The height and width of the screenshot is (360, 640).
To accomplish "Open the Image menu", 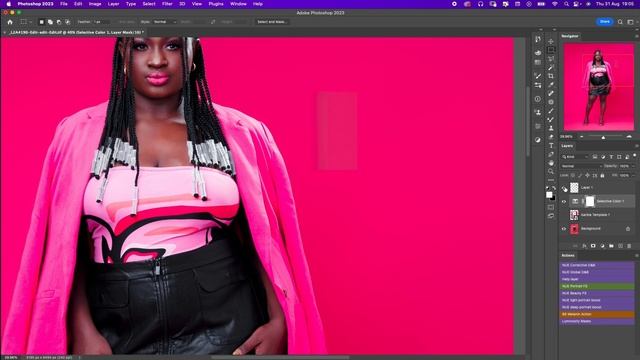I will 95,4.
